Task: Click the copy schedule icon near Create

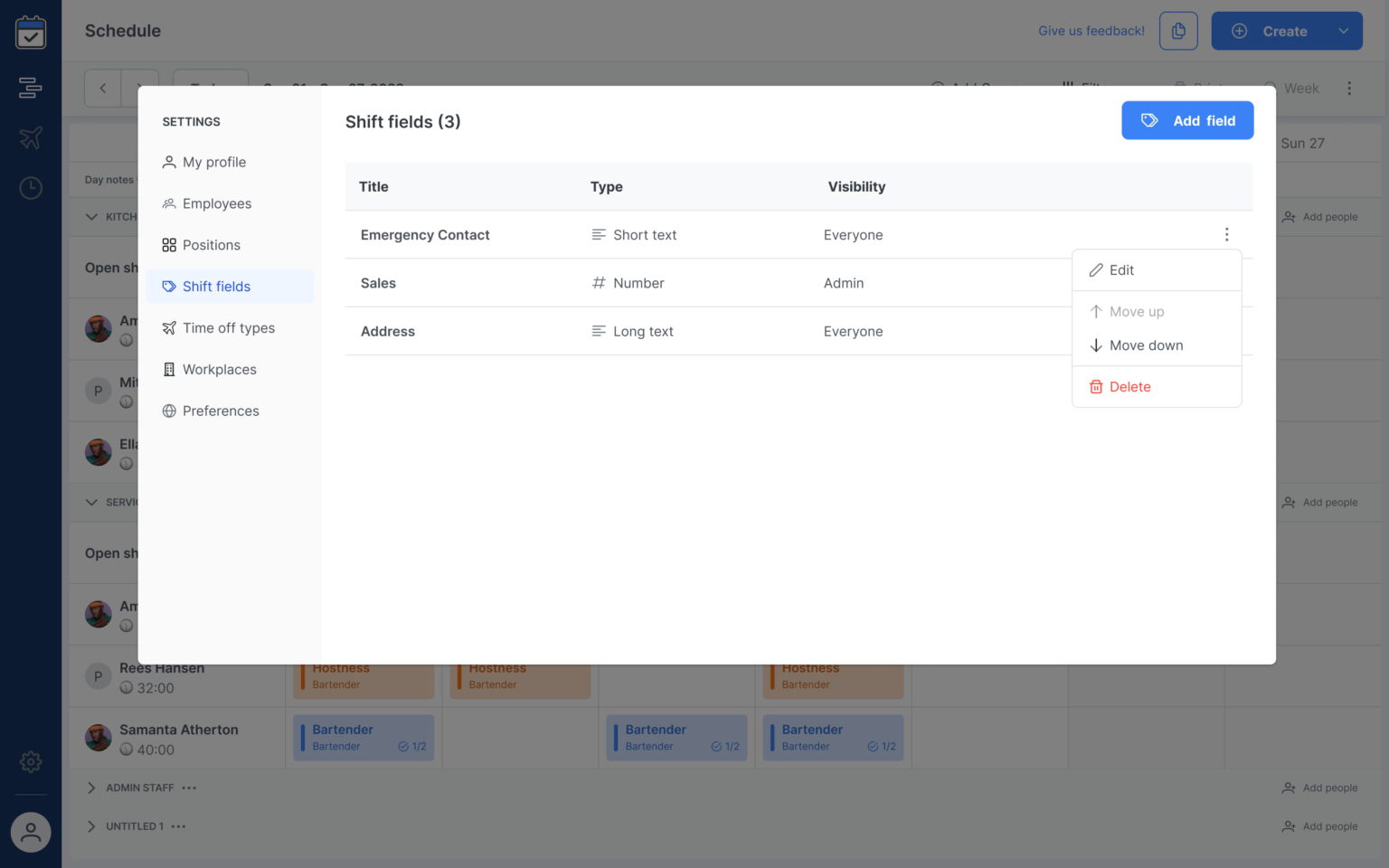Action: [1178, 30]
